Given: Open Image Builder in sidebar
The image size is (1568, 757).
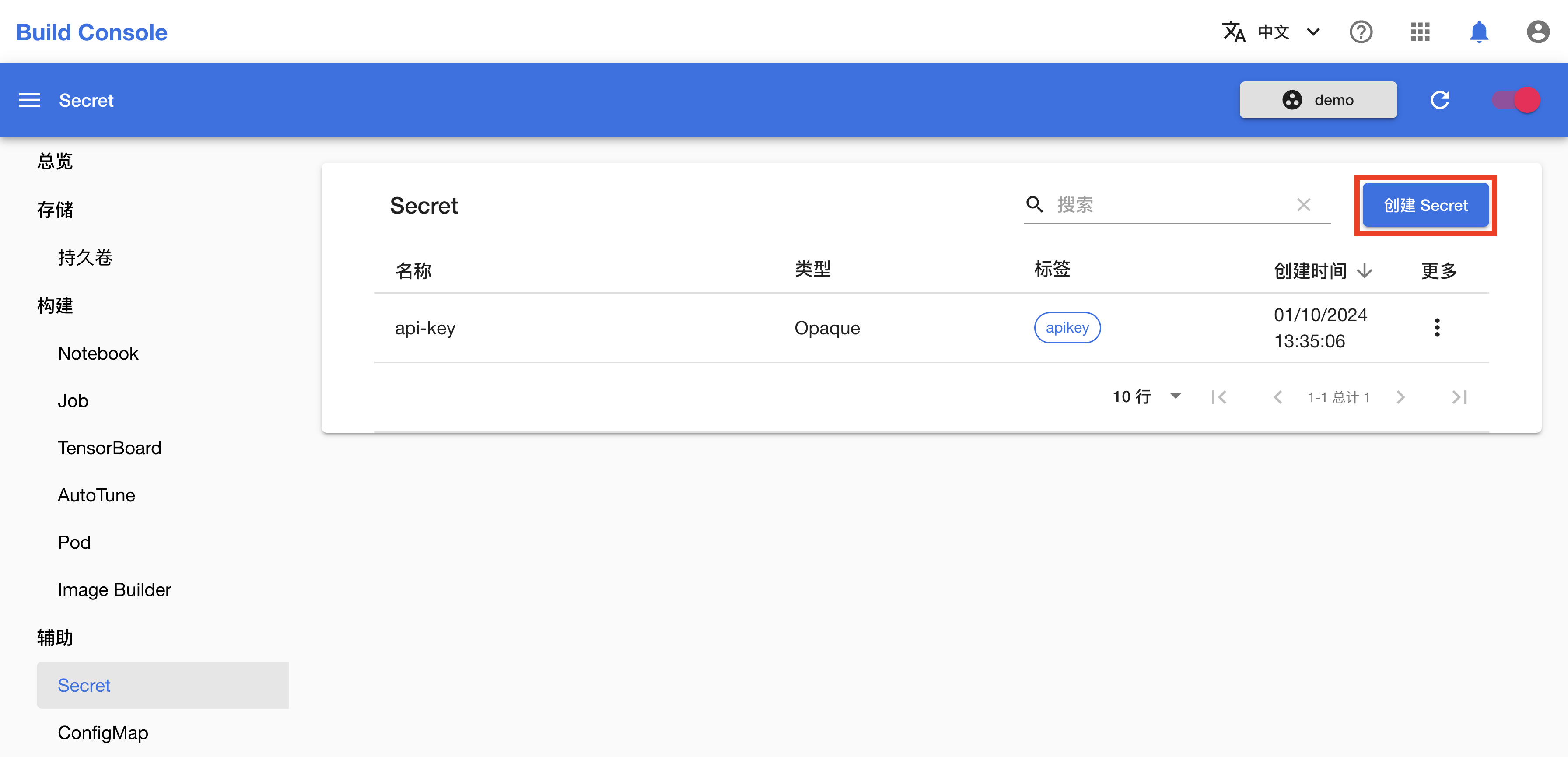Looking at the screenshot, I should [115, 589].
